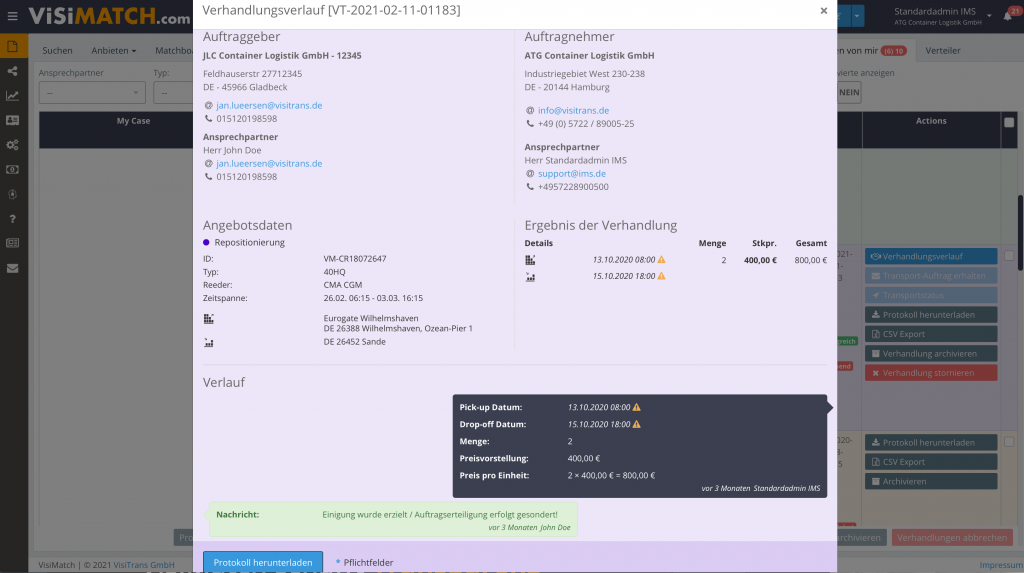1024x573 pixels.
Task: Click Verhandlungen abbrechen button
Action: [952, 538]
